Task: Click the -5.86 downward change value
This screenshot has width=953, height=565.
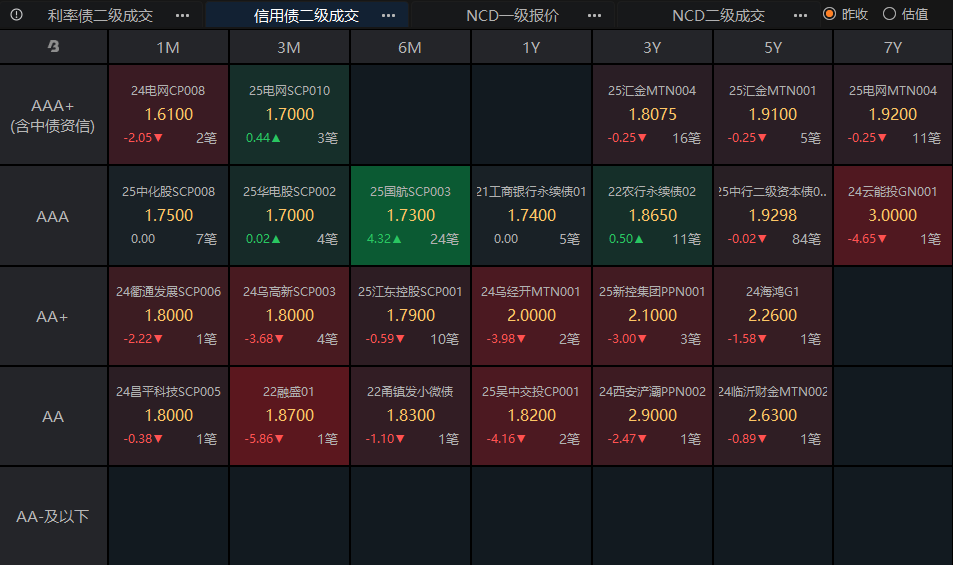Action: click(264, 439)
